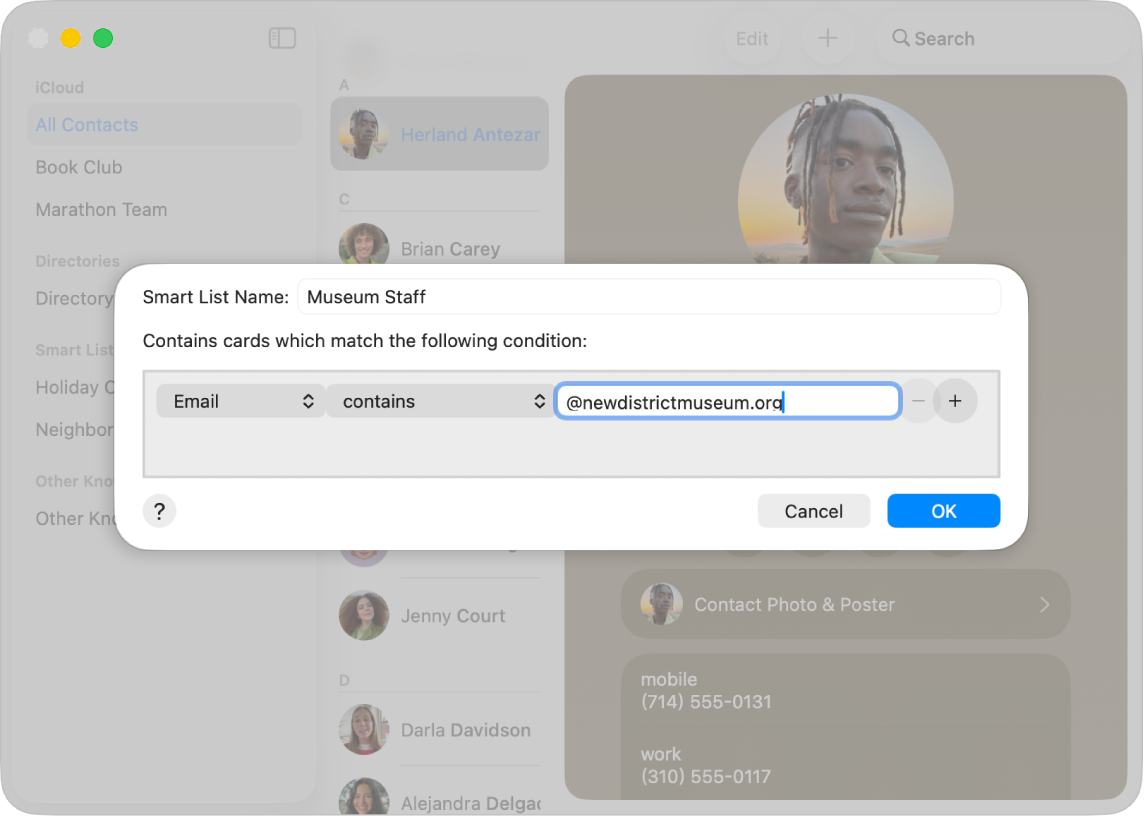
Task: Click the add contact plus icon in toolbar
Action: click(x=828, y=38)
